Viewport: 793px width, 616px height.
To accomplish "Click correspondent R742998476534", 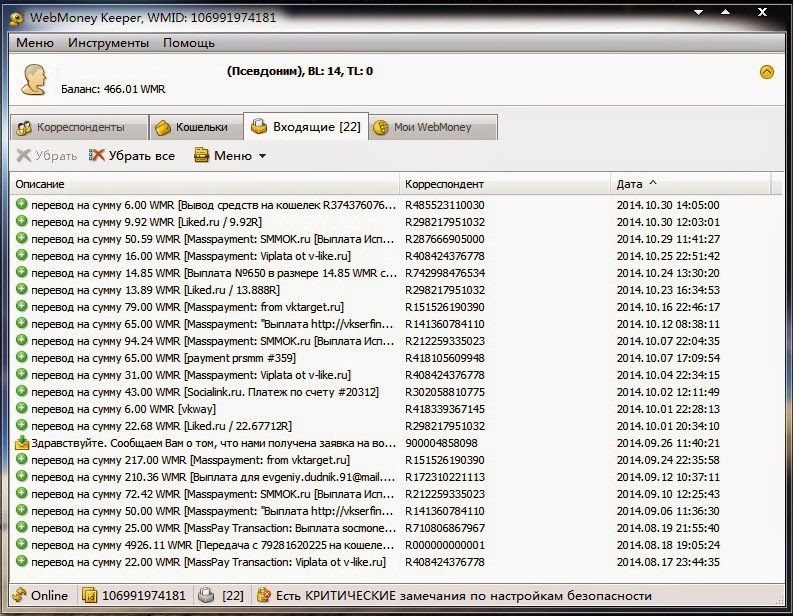I will pos(445,273).
